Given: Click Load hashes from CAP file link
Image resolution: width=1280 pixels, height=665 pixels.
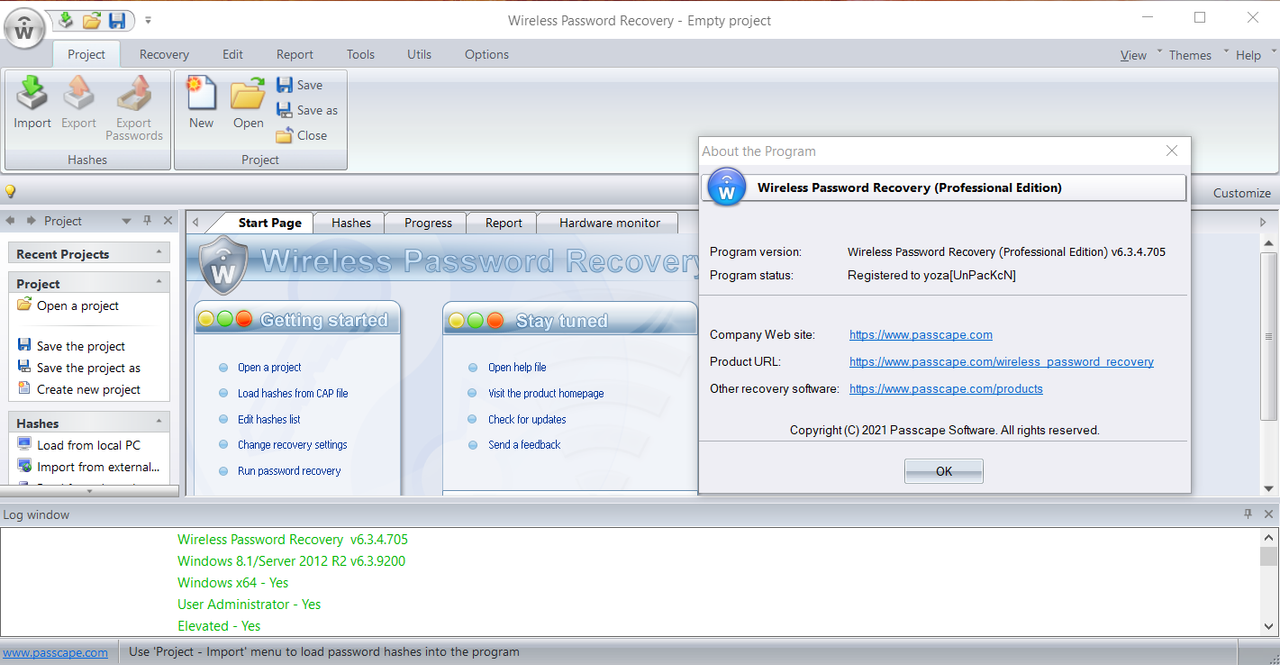Looking at the screenshot, I should tap(293, 393).
